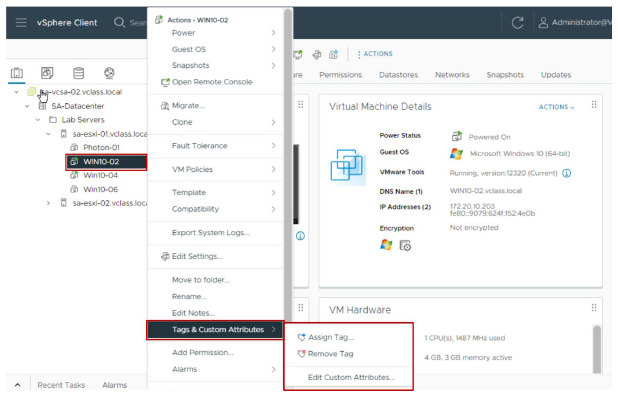Click Open Remote Console menu entry
The height and width of the screenshot is (402, 618).
[211, 81]
